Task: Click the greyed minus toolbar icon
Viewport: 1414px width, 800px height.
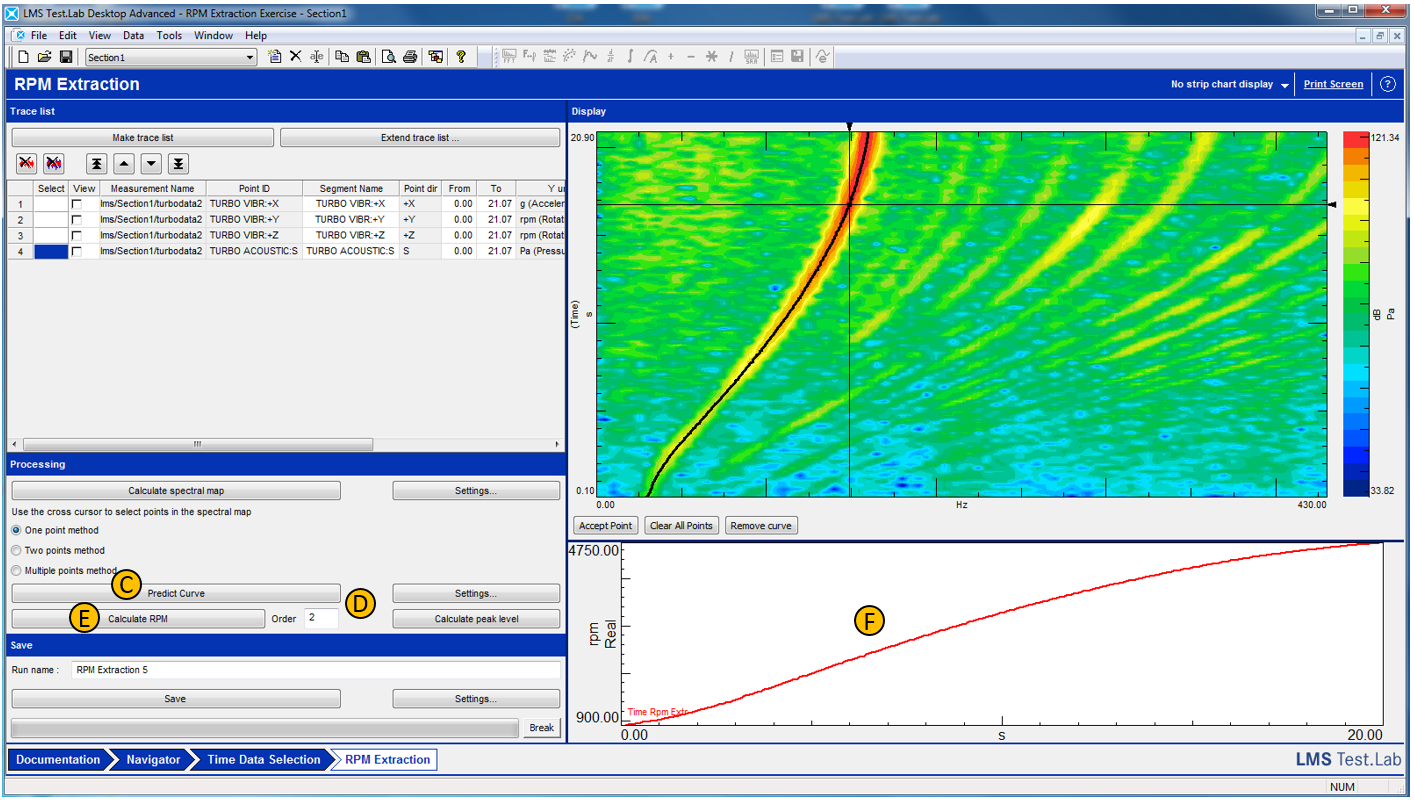Action: (691, 57)
